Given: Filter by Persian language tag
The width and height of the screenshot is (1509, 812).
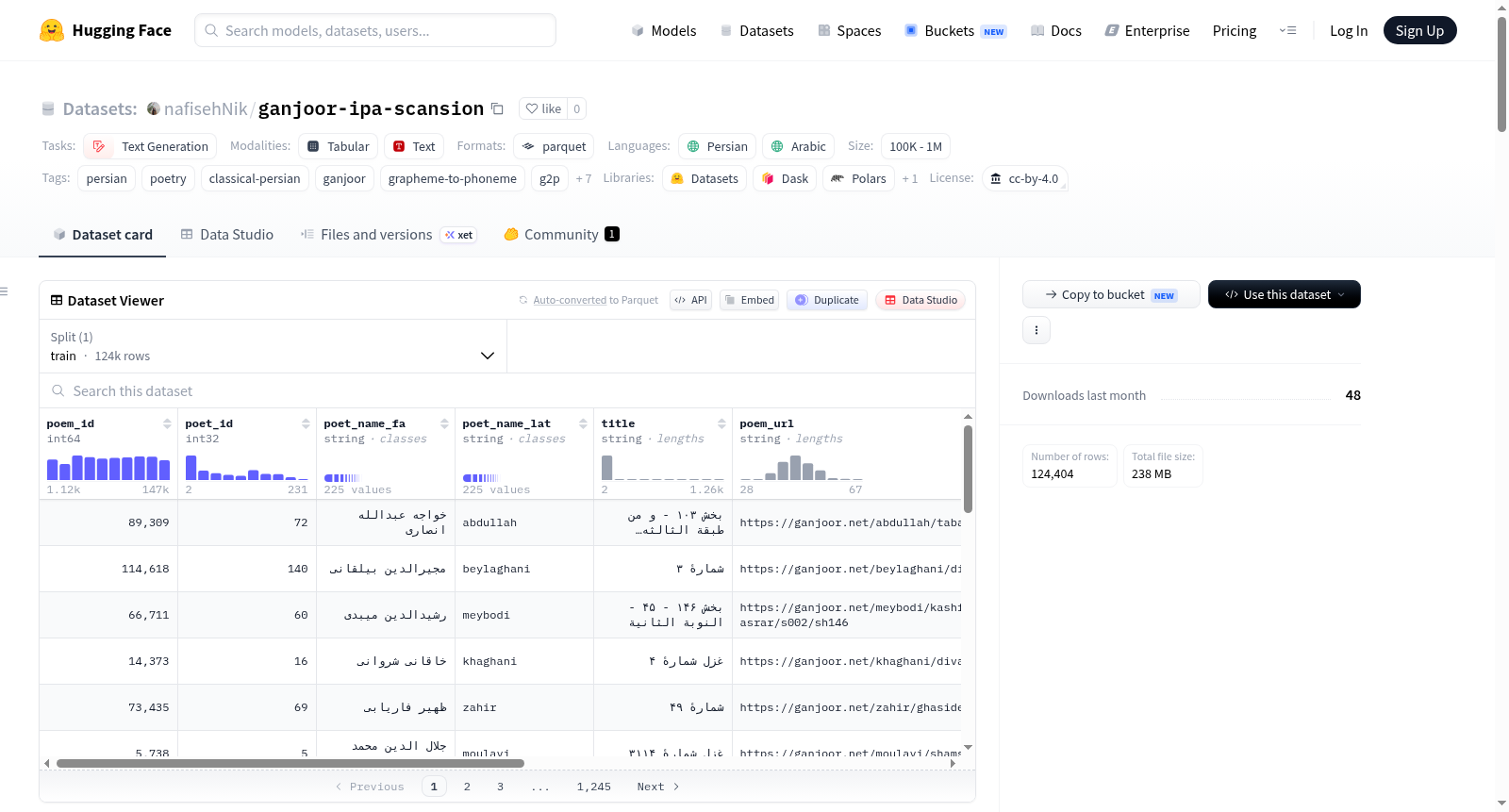Looking at the screenshot, I should click(x=717, y=146).
